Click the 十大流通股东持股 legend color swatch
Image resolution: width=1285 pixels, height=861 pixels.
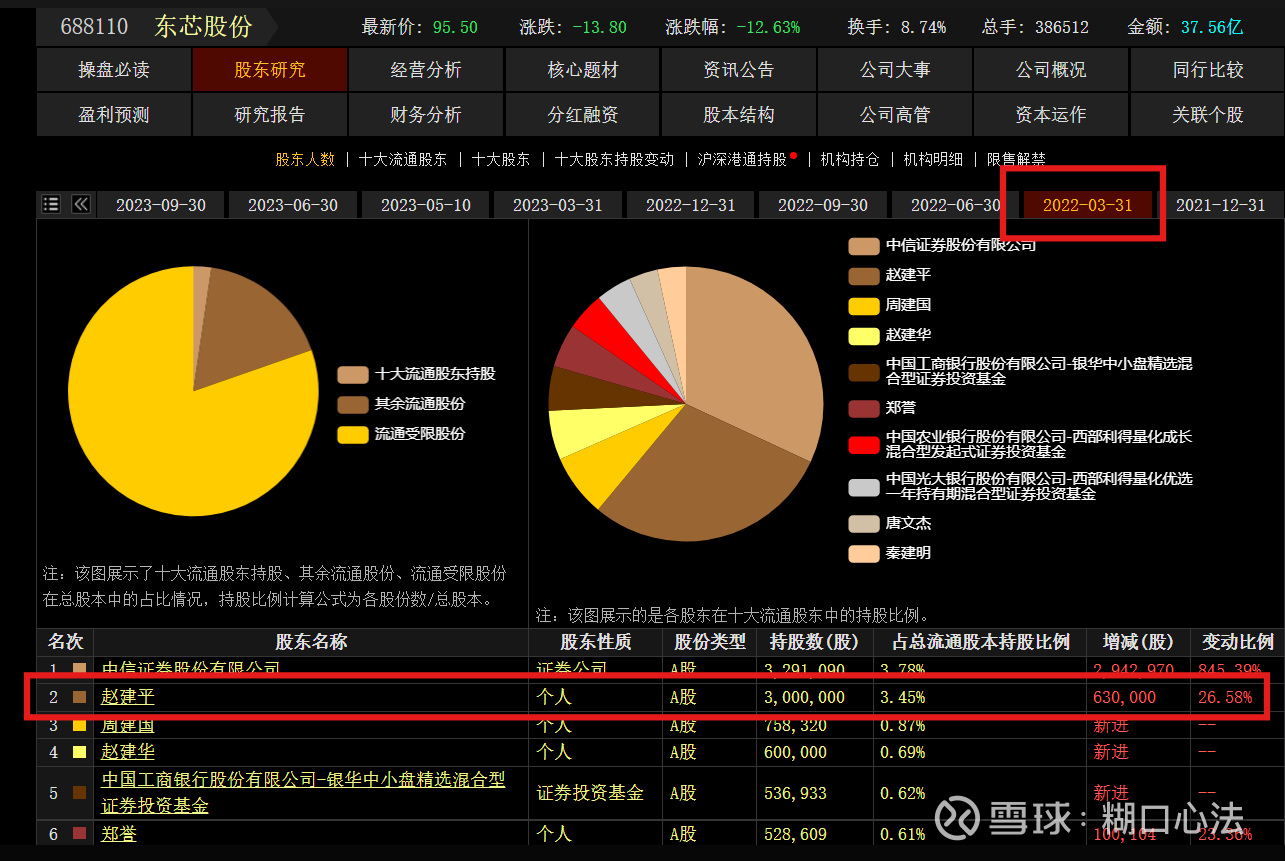point(353,374)
